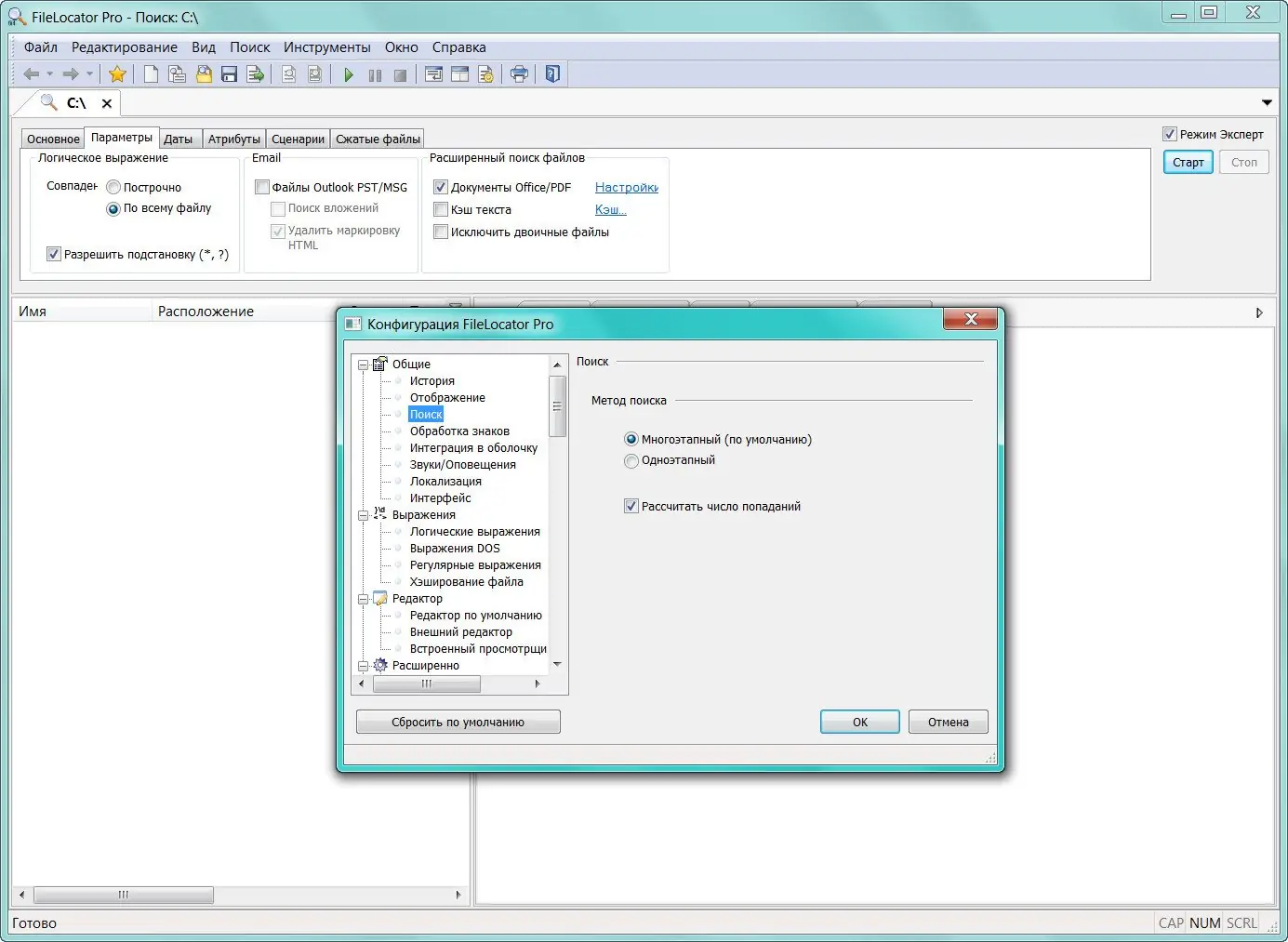Switch to the Сжатые файлы tab

point(378,139)
